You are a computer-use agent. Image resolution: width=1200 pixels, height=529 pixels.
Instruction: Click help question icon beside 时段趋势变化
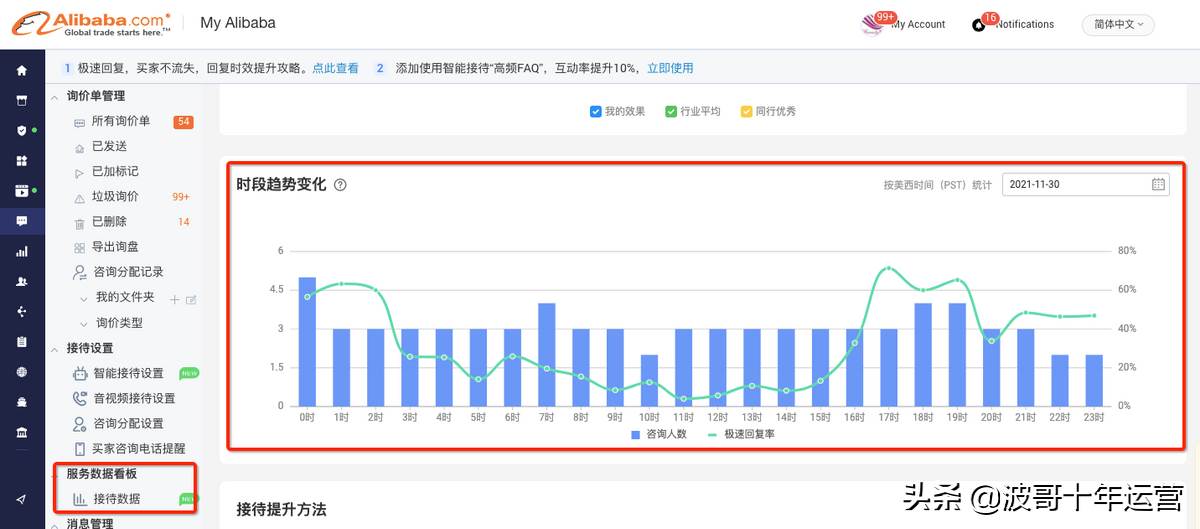click(340, 185)
